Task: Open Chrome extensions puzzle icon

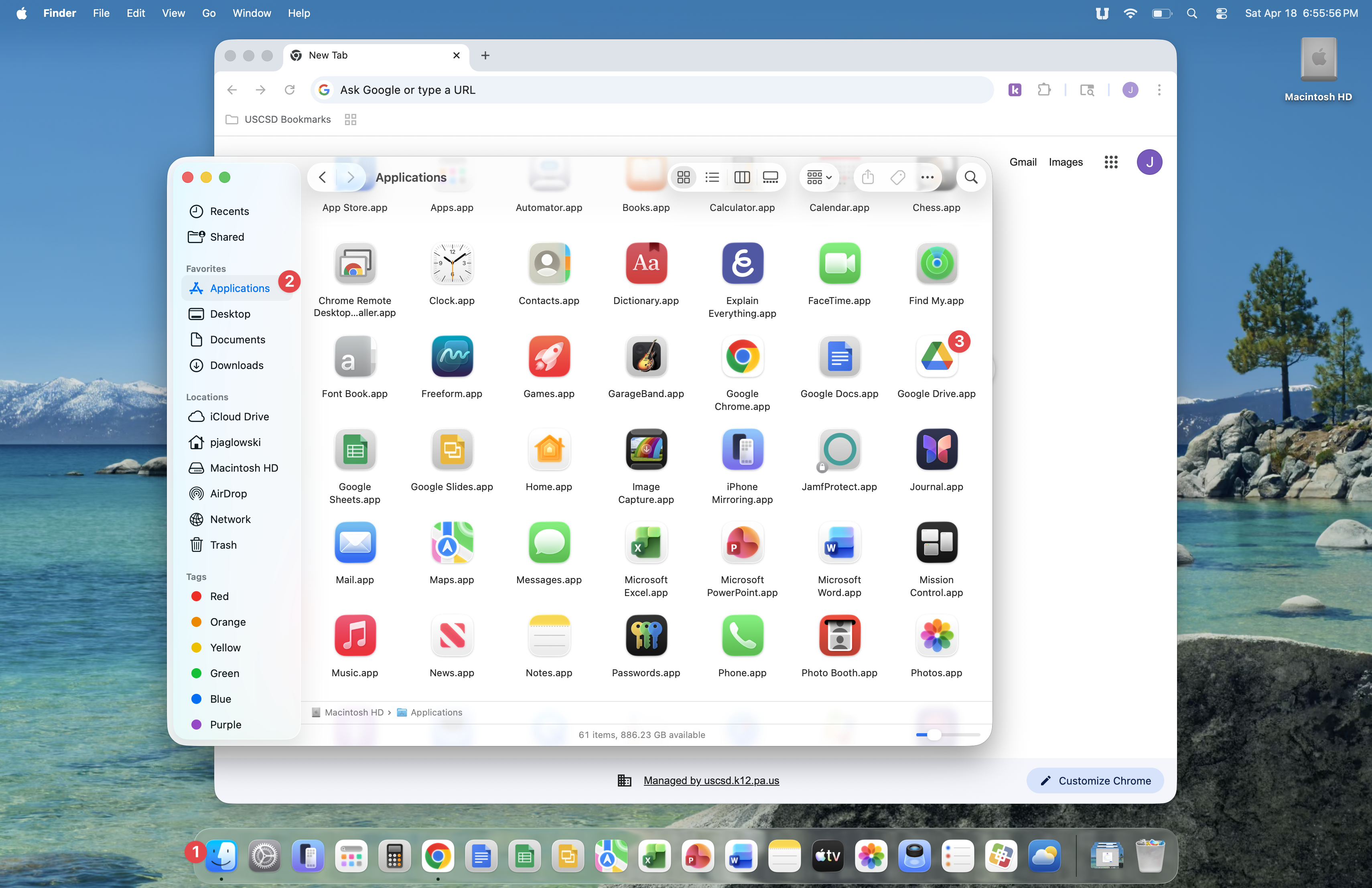Action: pos(1044,90)
